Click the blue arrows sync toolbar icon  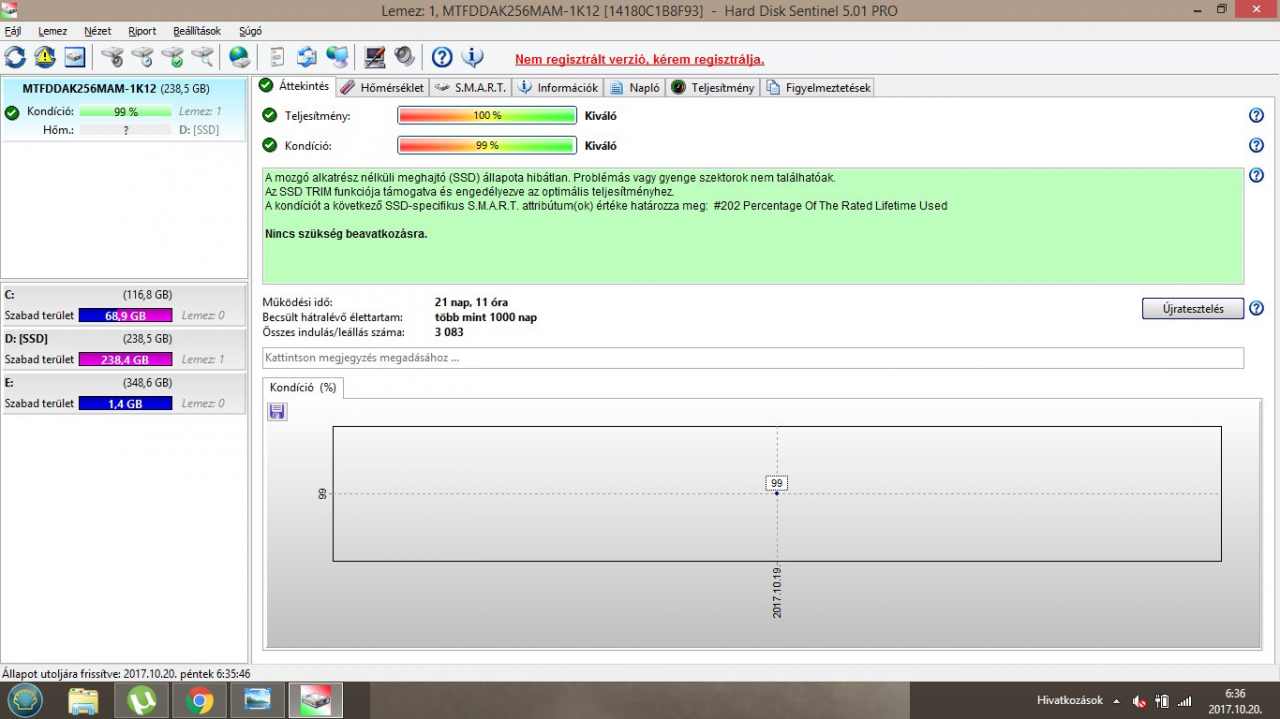click(x=308, y=57)
